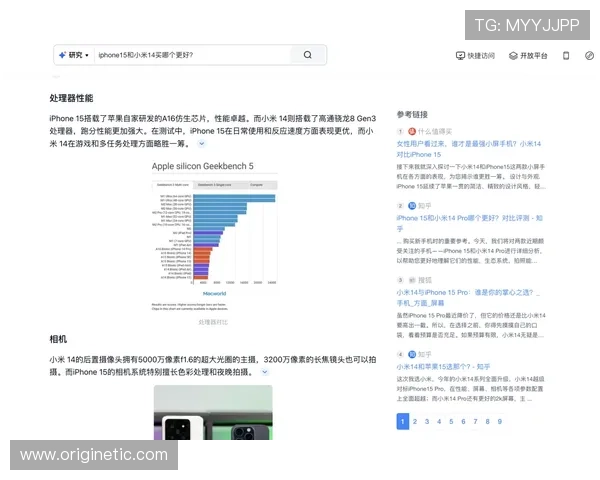The height and width of the screenshot is (480, 600).
Task: Go to references page 3
Action: [x=427, y=421]
